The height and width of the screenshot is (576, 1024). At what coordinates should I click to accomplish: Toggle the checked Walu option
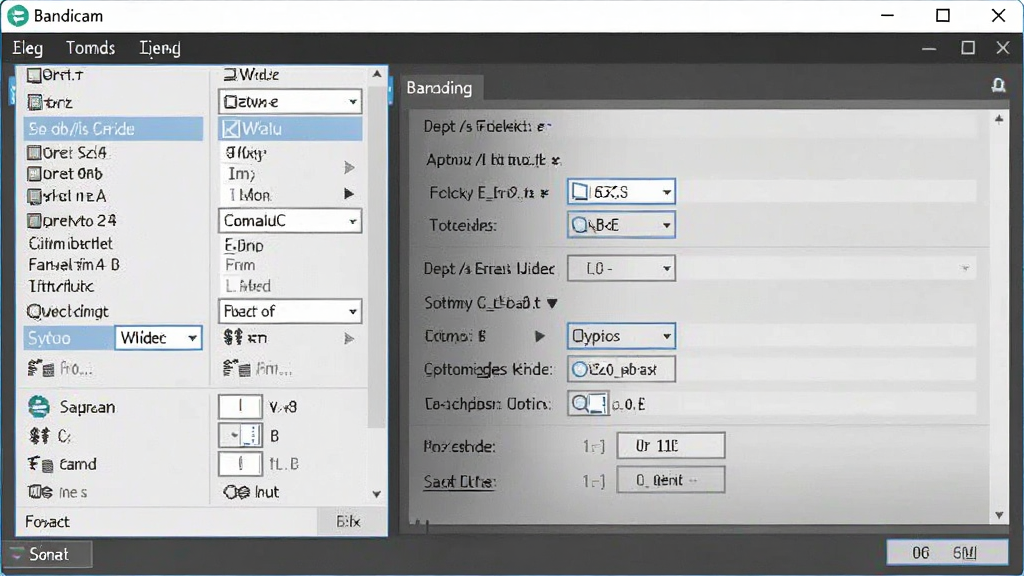tap(231, 129)
